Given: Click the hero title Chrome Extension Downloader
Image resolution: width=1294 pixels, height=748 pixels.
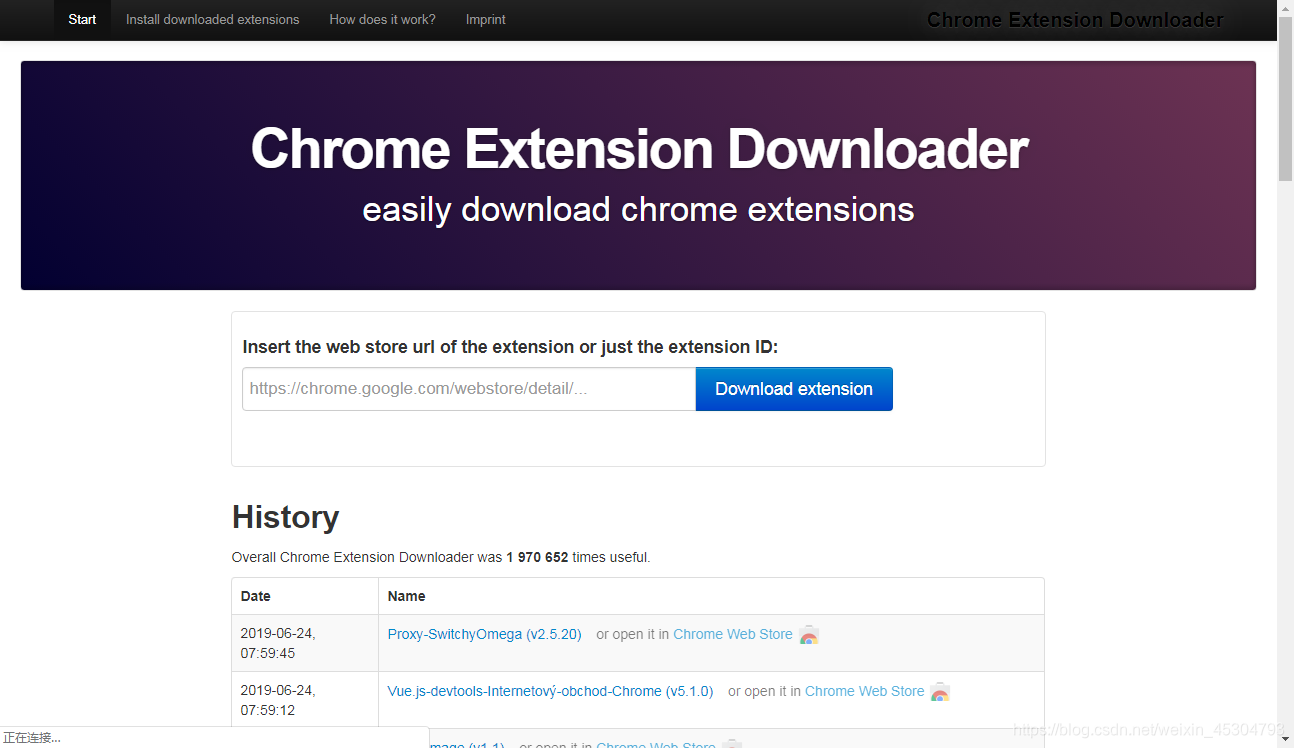Looking at the screenshot, I should 639,149.
